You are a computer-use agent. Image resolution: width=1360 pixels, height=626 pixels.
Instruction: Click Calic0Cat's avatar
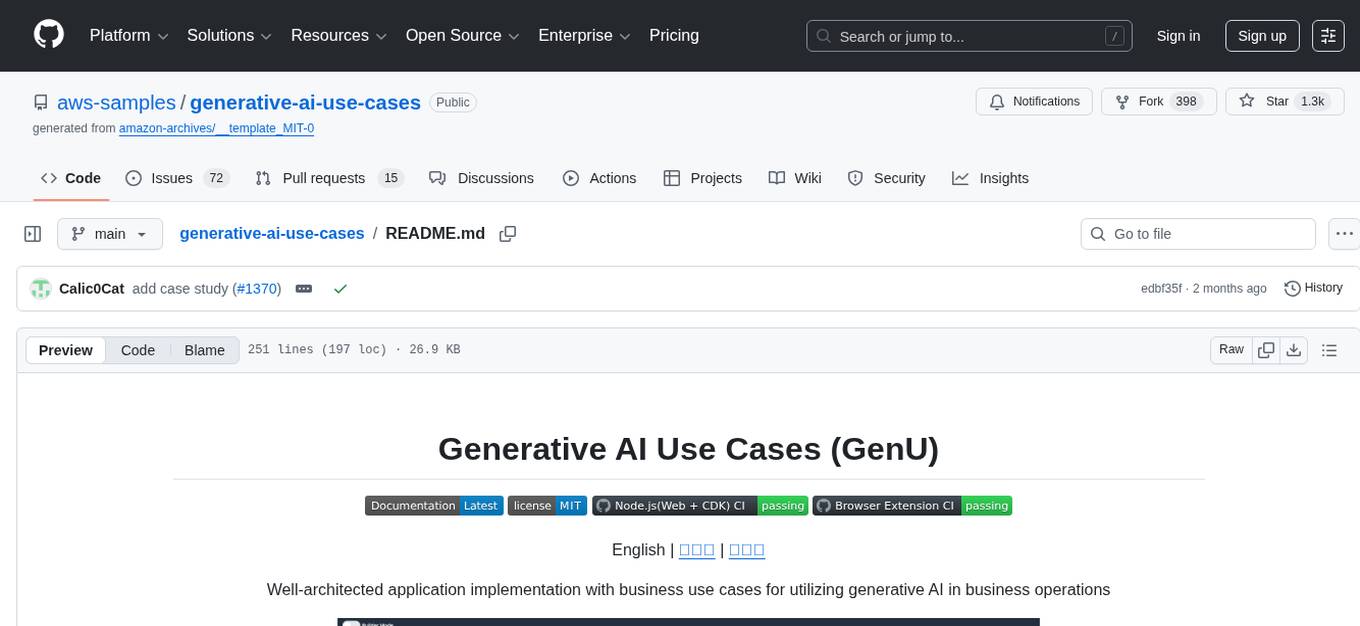coord(41,288)
